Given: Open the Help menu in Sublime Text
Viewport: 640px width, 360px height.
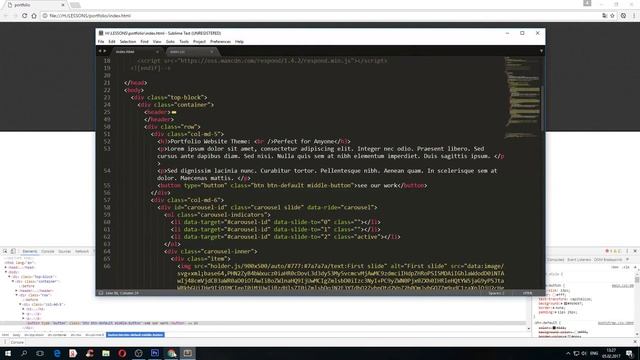Looking at the screenshot, I should click(239, 42).
